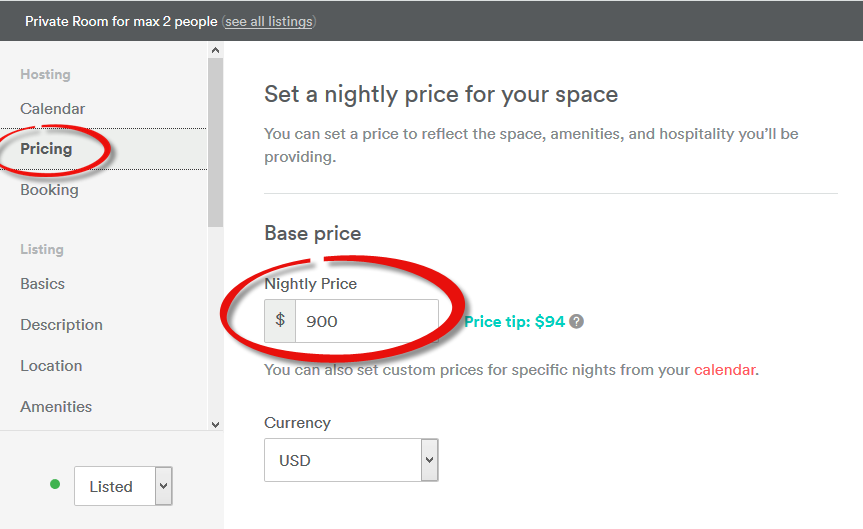The height and width of the screenshot is (529, 863).
Task: Open the Currency USD dropdown
Action: [351, 460]
